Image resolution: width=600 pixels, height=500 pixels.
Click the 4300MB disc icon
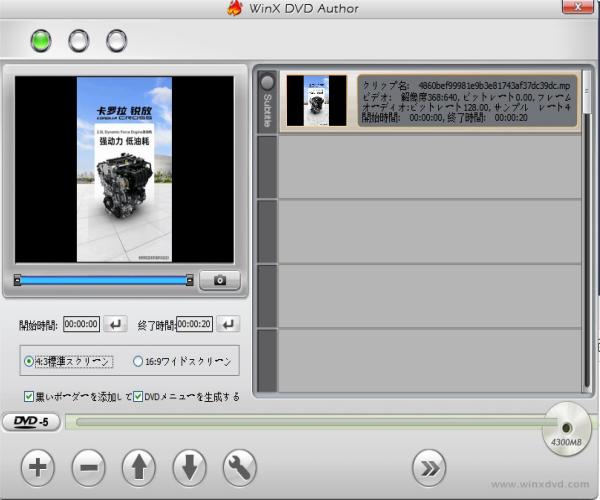(x=567, y=429)
